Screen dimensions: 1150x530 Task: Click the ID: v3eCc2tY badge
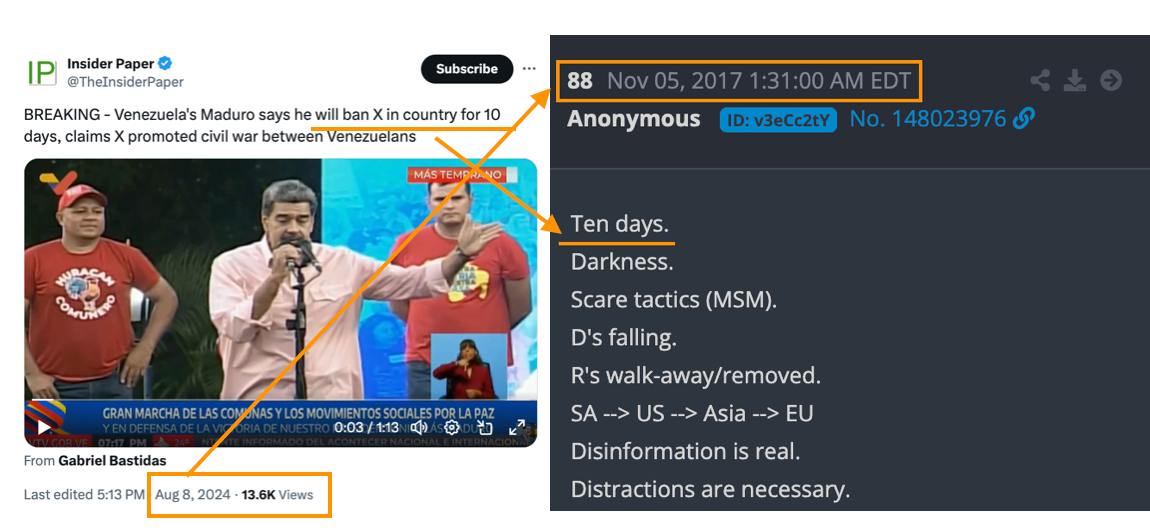click(778, 119)
